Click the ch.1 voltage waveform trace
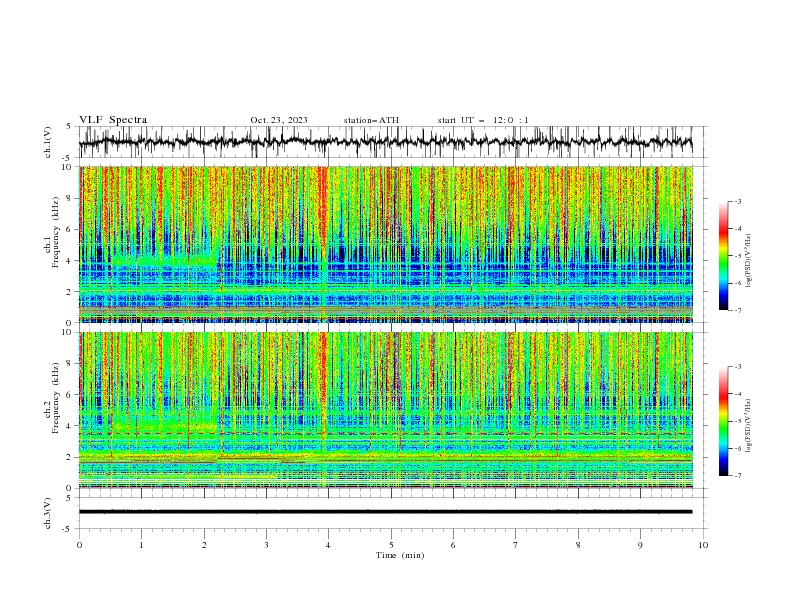 (x=385, y=142)
